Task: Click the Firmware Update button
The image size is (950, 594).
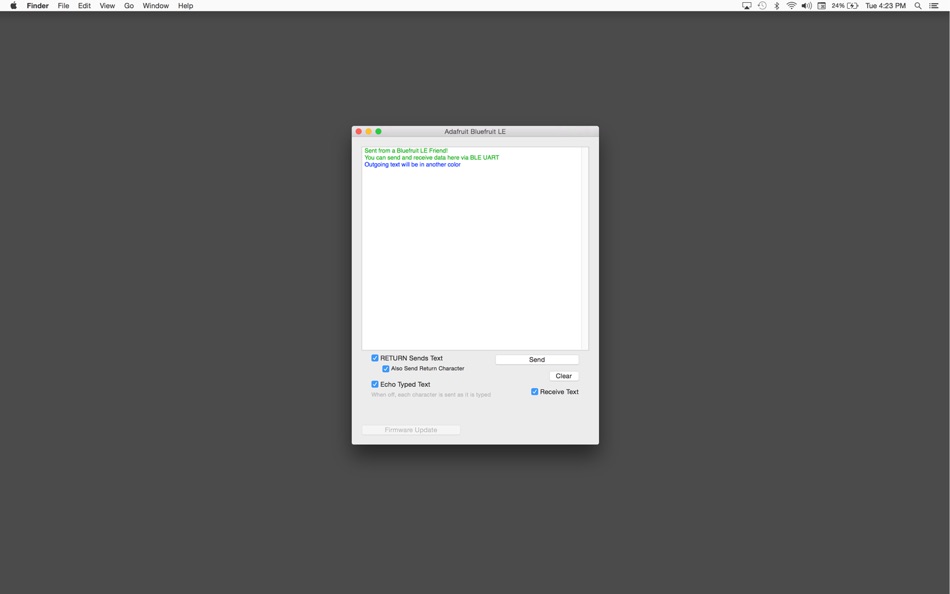Action: point(411,430)
